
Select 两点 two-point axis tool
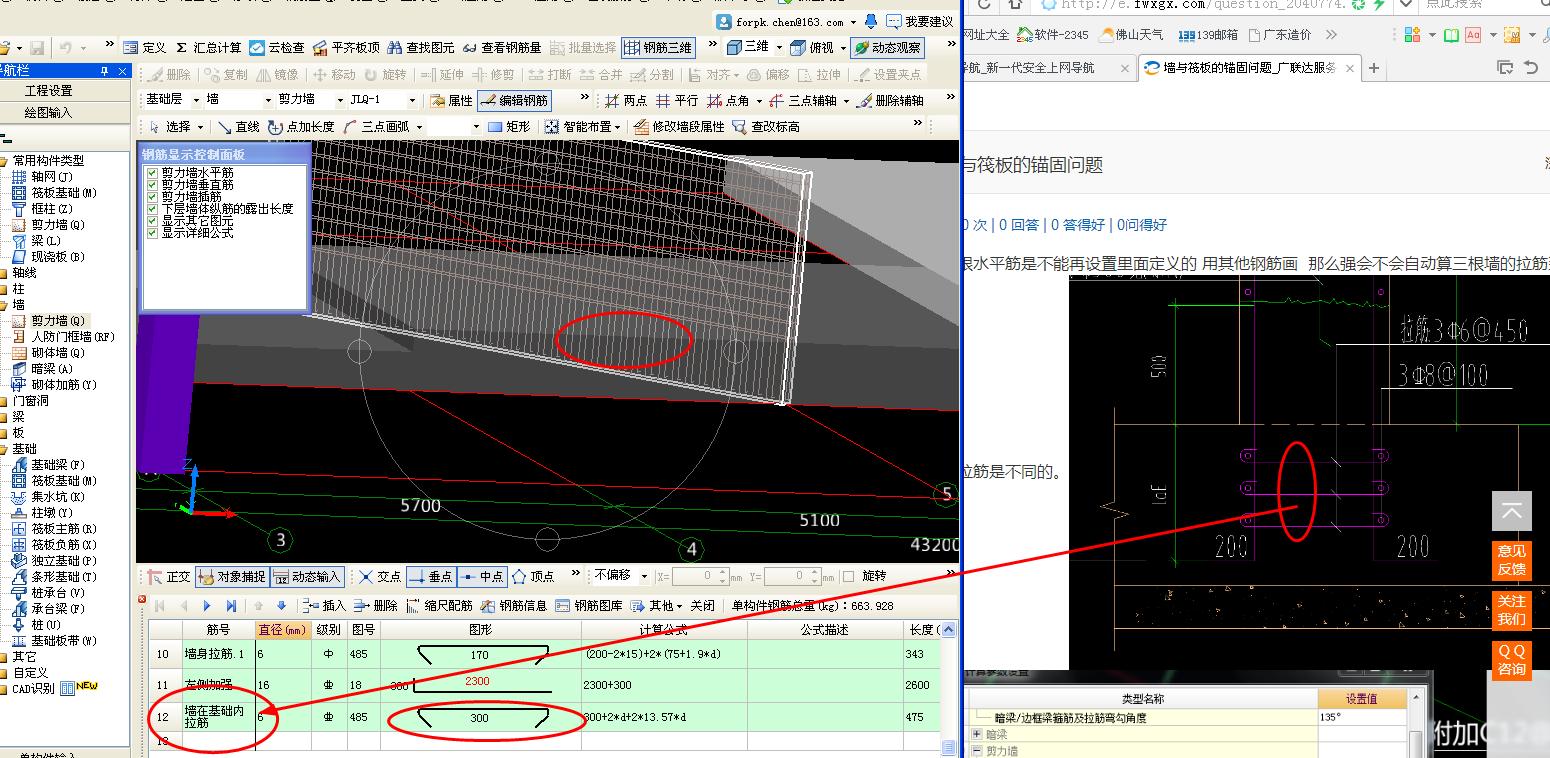click(x=627, y=100)
